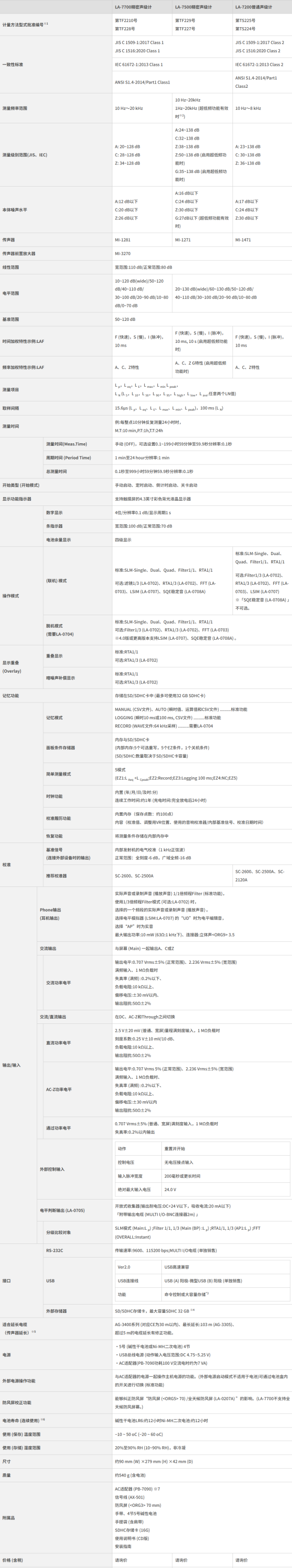The height and width of the screenshot is (1568, 292).
Task: Click the IEC 61672-1:2013 Class 1 cell
Action: (x=139, y=64)
